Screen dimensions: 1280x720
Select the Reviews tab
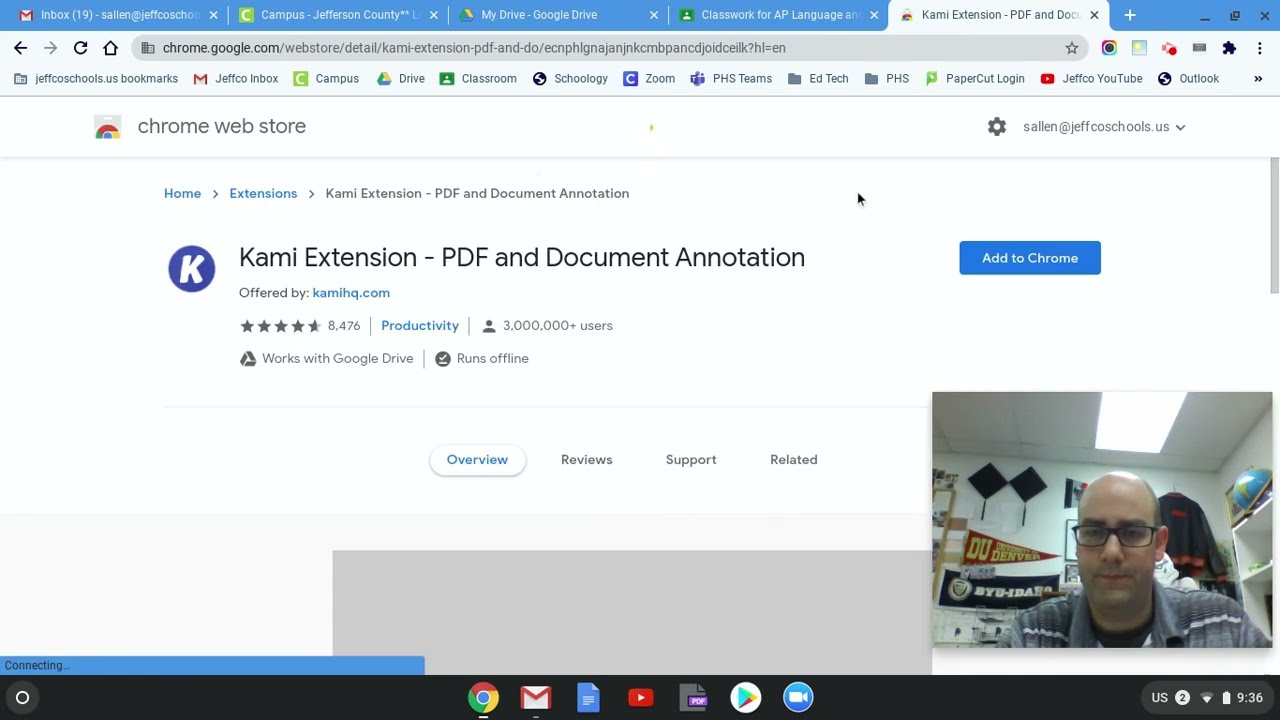[x=587, y=460]
